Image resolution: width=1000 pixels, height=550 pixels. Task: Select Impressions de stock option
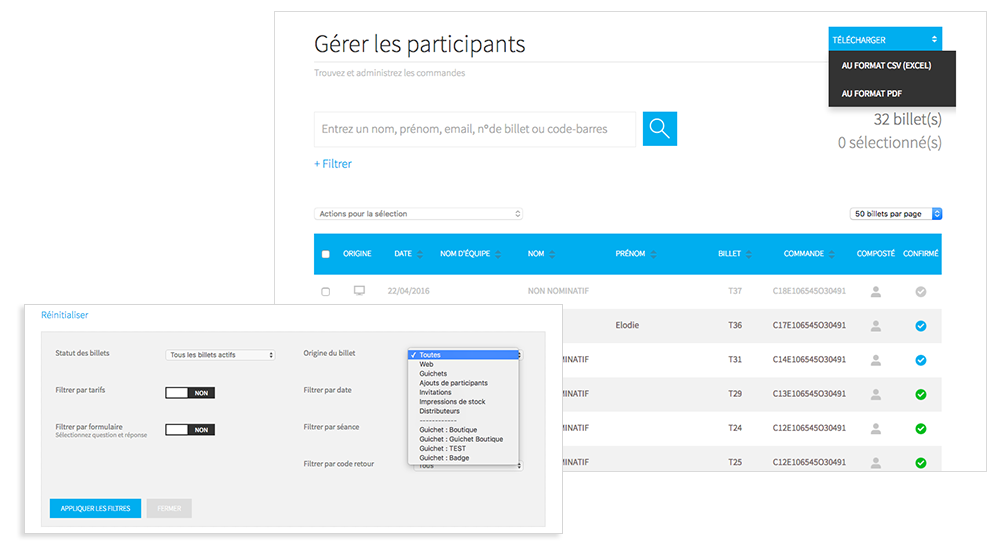tap(452, 402)
